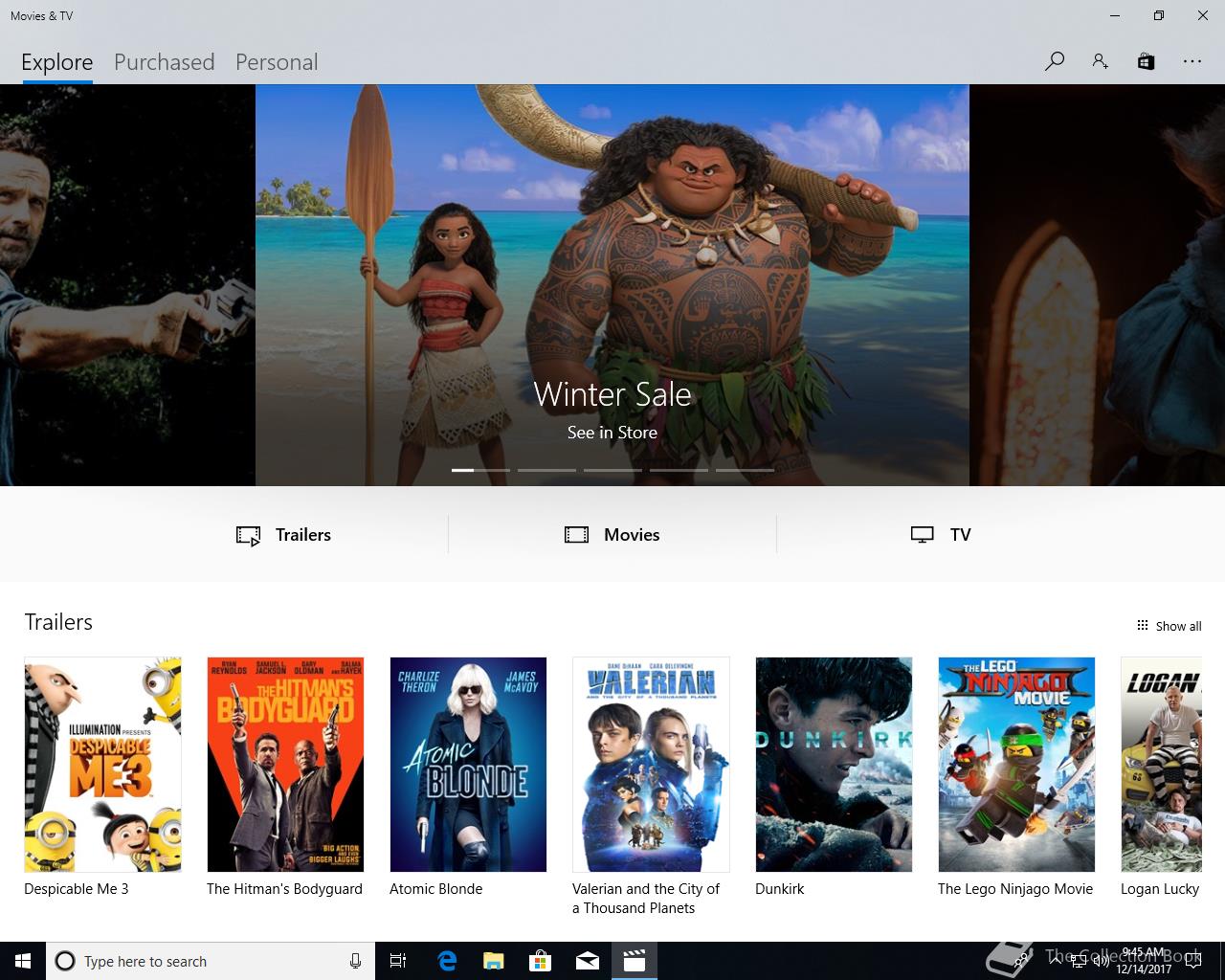Click the Dunkirk title text
This screenshot has height=980, width=1225.
(780, 889)
